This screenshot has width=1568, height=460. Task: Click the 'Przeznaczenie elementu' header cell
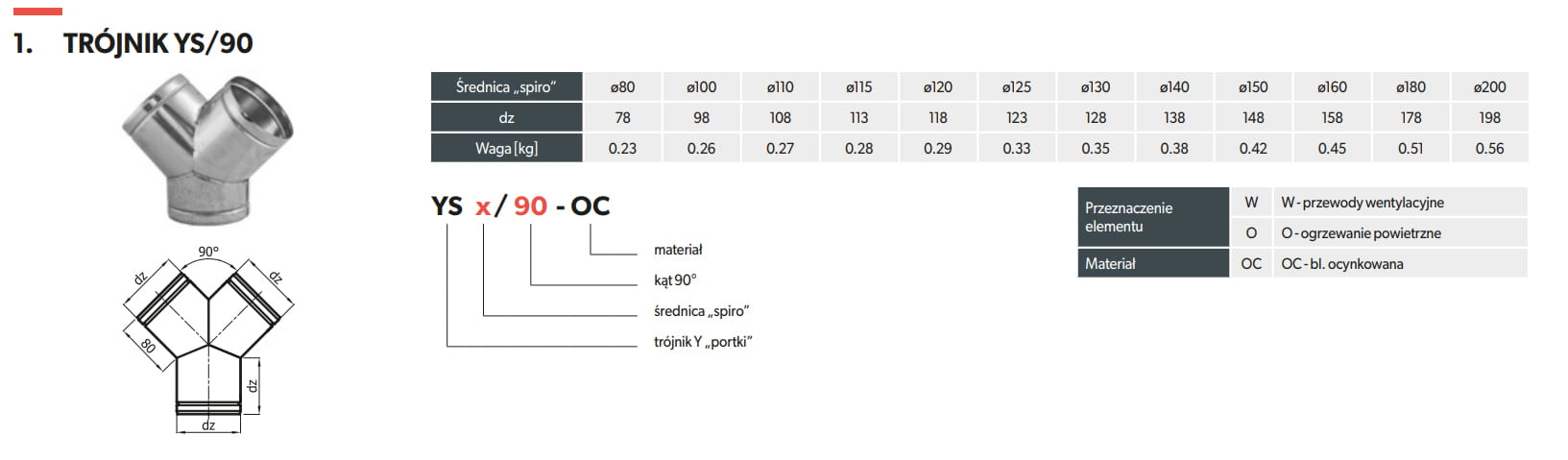[1152, 217]
